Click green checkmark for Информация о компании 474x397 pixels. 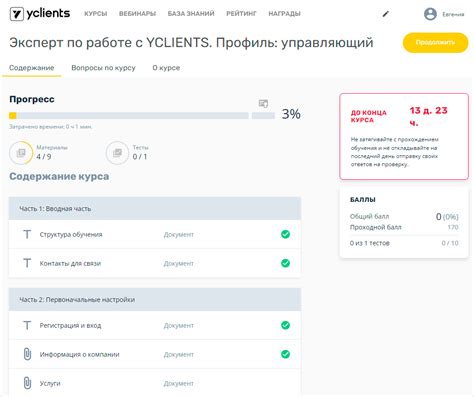(x=285, y=354)
